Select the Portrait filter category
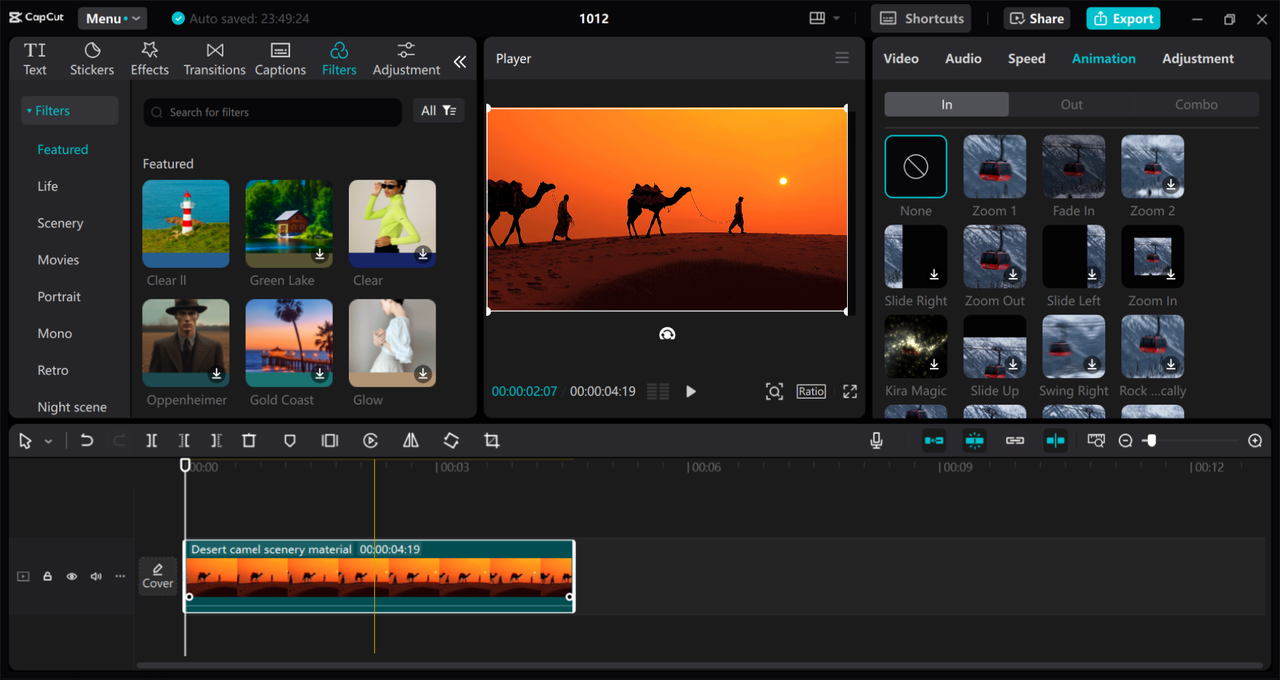 coord(59,297)
